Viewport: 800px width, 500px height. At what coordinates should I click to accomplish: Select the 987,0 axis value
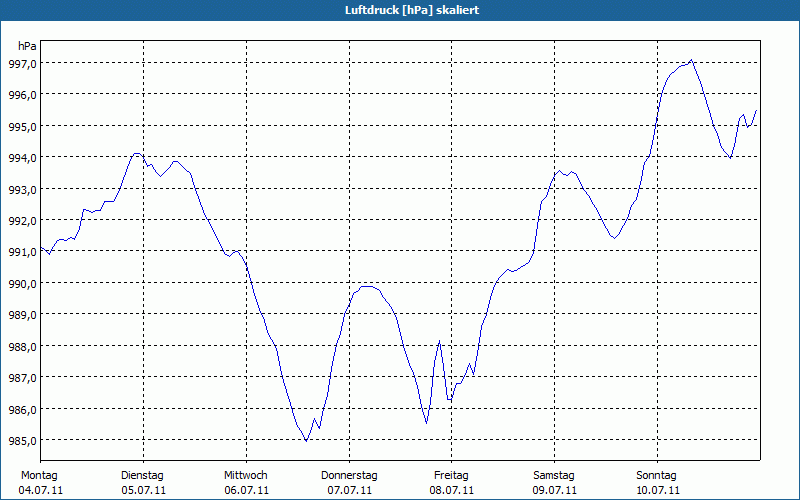[22, 378]
